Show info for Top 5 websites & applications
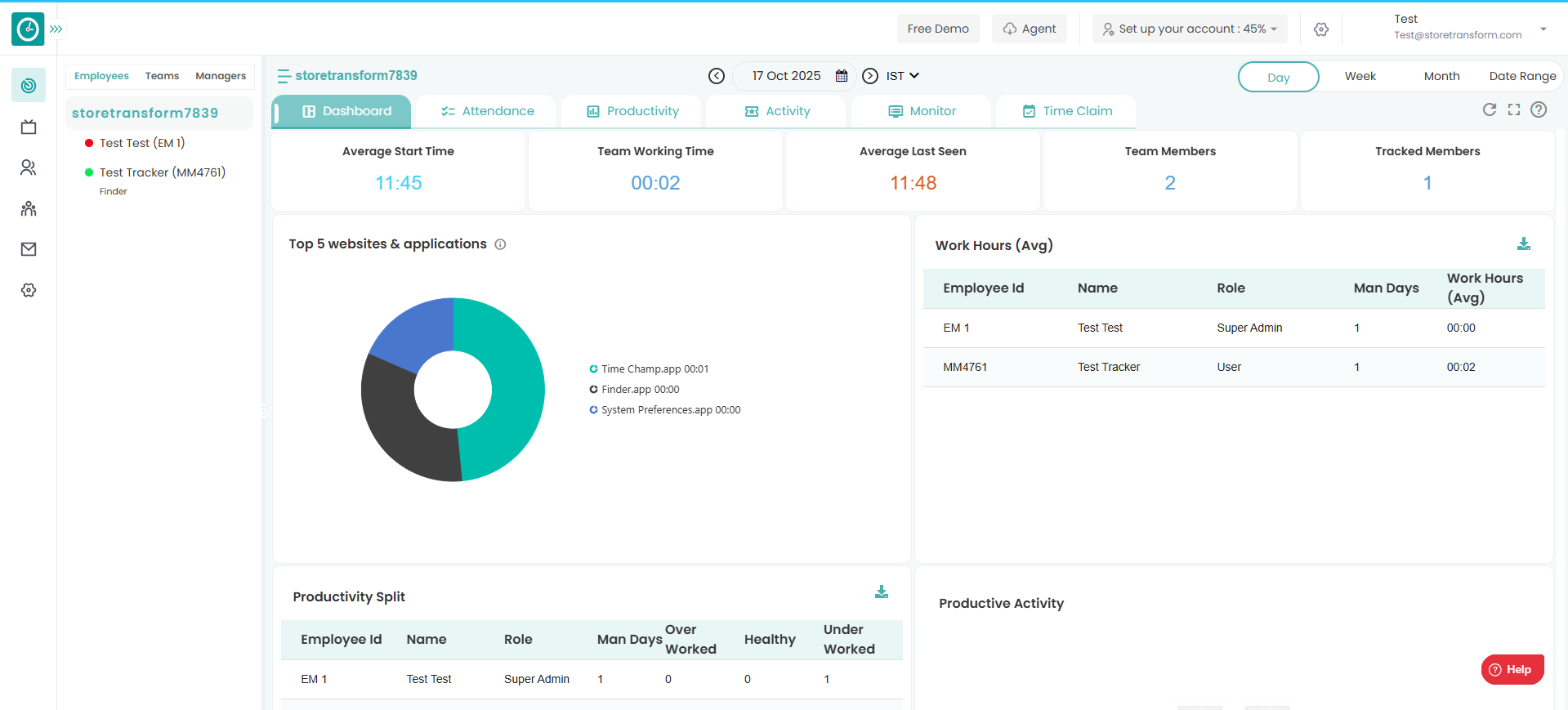Image resolution: width=1568 pixels, height=710 pixels. coord(500,244)
